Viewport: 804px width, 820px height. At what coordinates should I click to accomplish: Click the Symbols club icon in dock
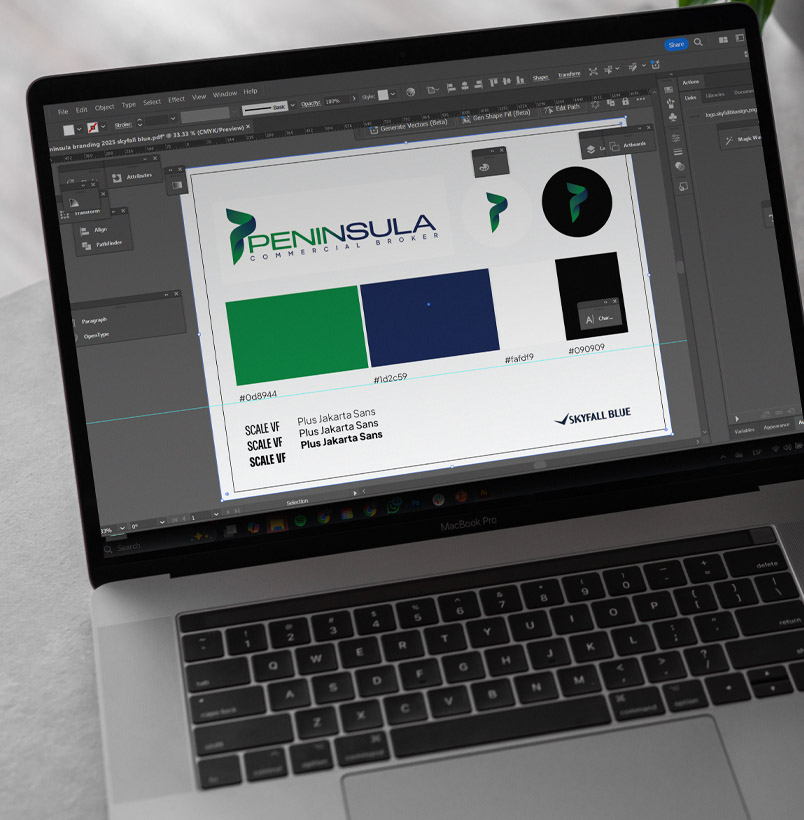673,117
